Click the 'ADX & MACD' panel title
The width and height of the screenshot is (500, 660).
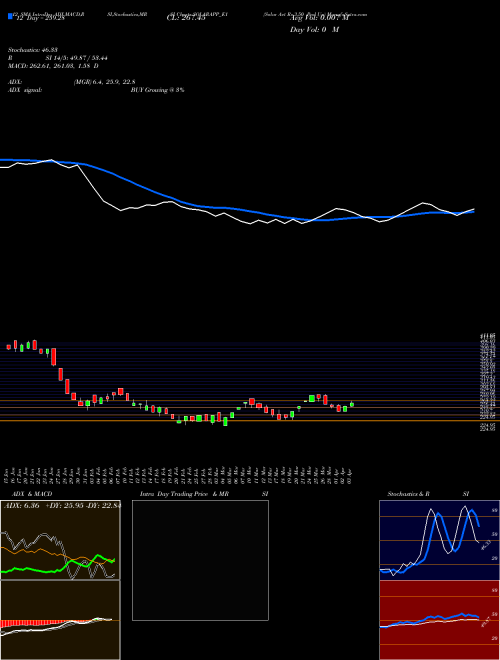pos(32,494)
